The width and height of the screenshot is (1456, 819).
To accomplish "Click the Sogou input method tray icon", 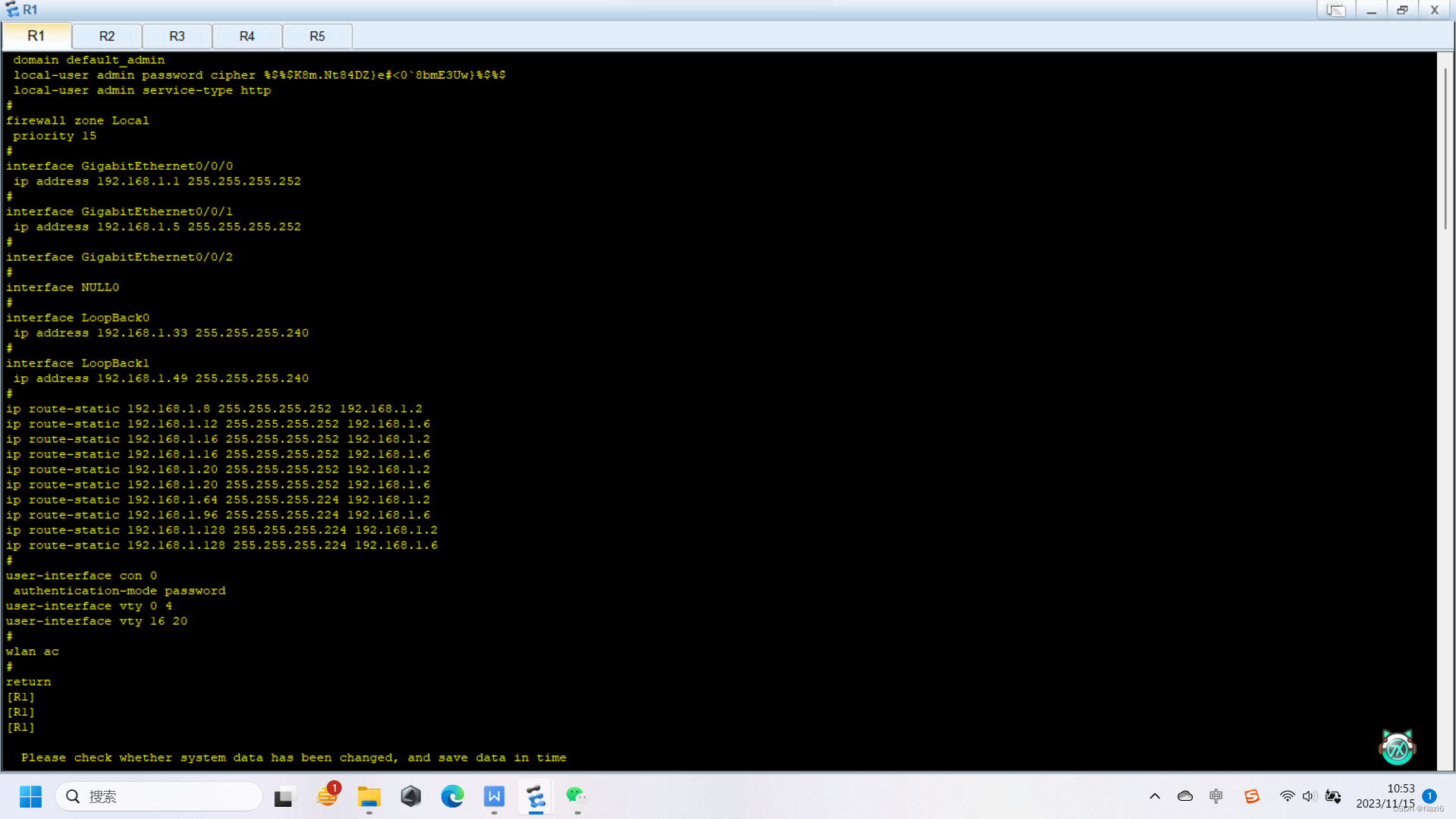I will tap(1251, 796).
